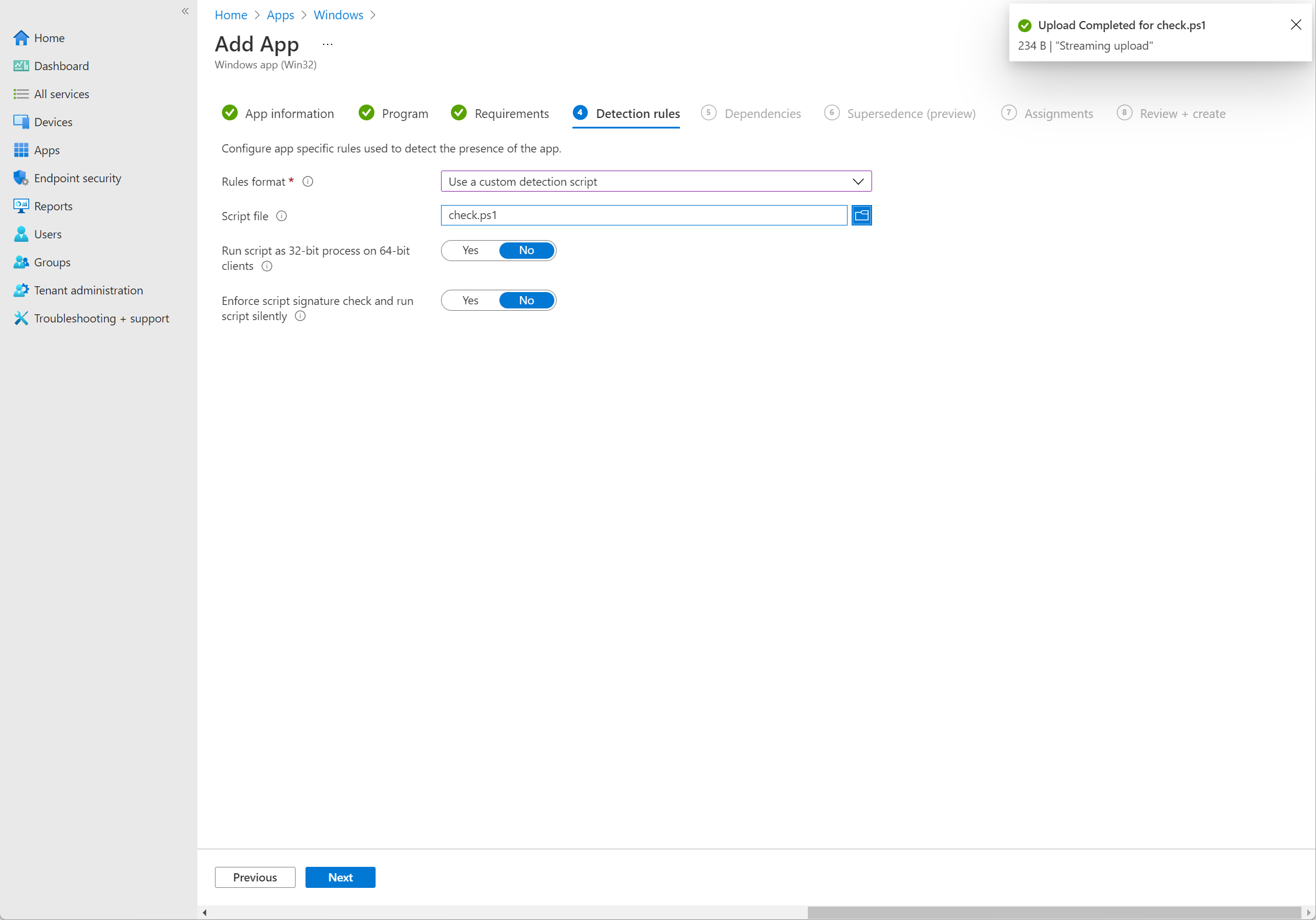The height and width of the screenshot is (920, 1316).
Task: Show info tooltip for Script file
Action: pos(282,216)
